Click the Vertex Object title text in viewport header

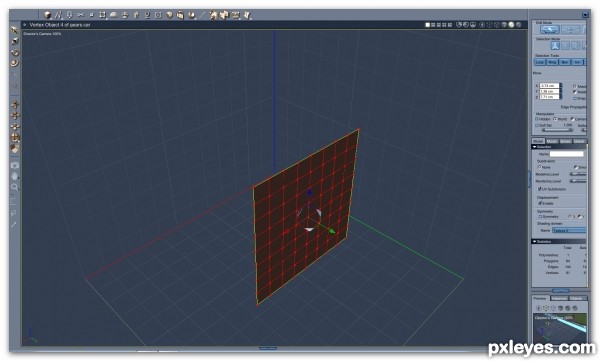(60, 25)
